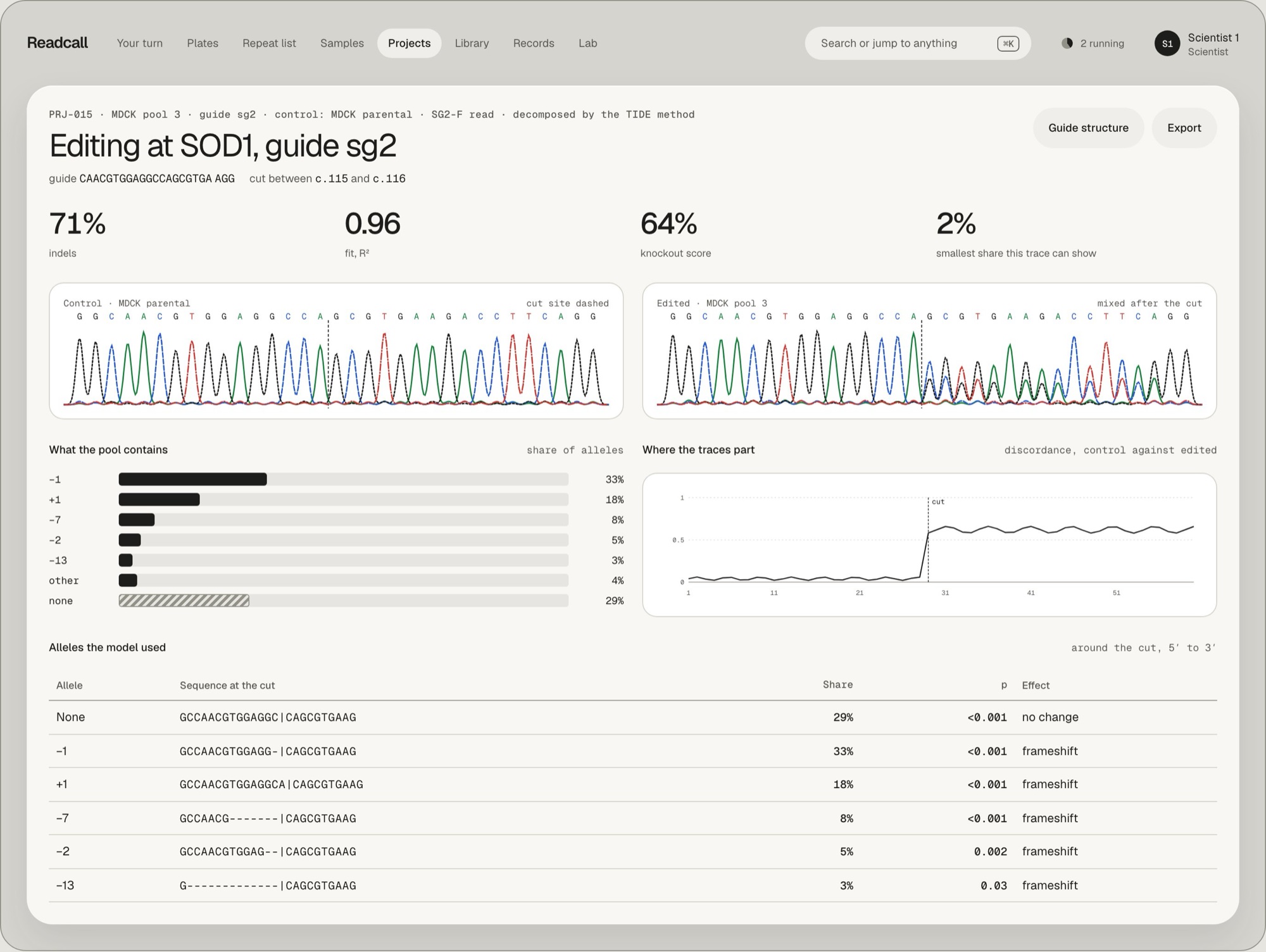Click the Guide structure button
Screen dimensions: 1266x952
tap(1088, 128)
